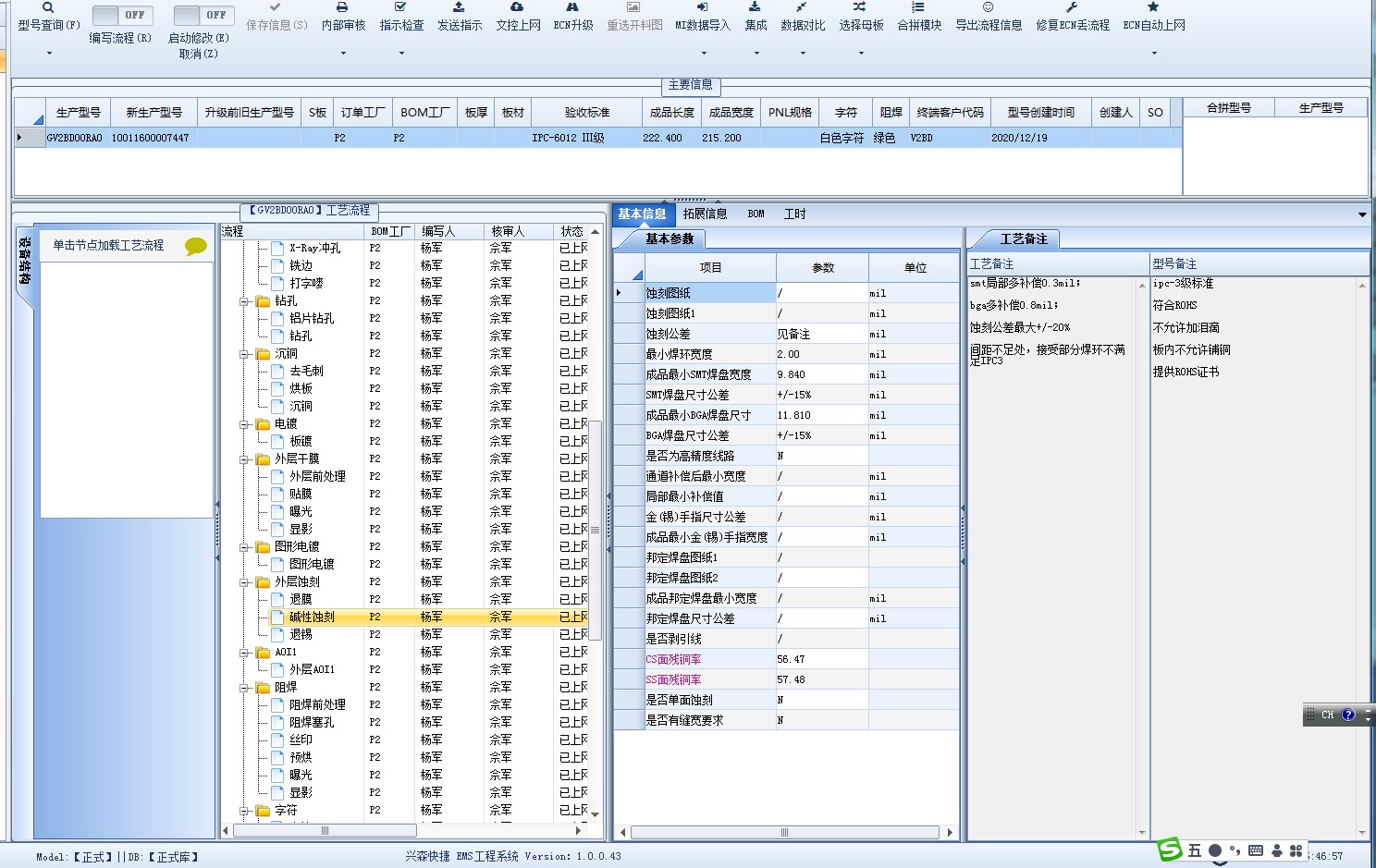
Task: Open the 数据对比 dropdown arrow
Action: [x=803, y=53]
